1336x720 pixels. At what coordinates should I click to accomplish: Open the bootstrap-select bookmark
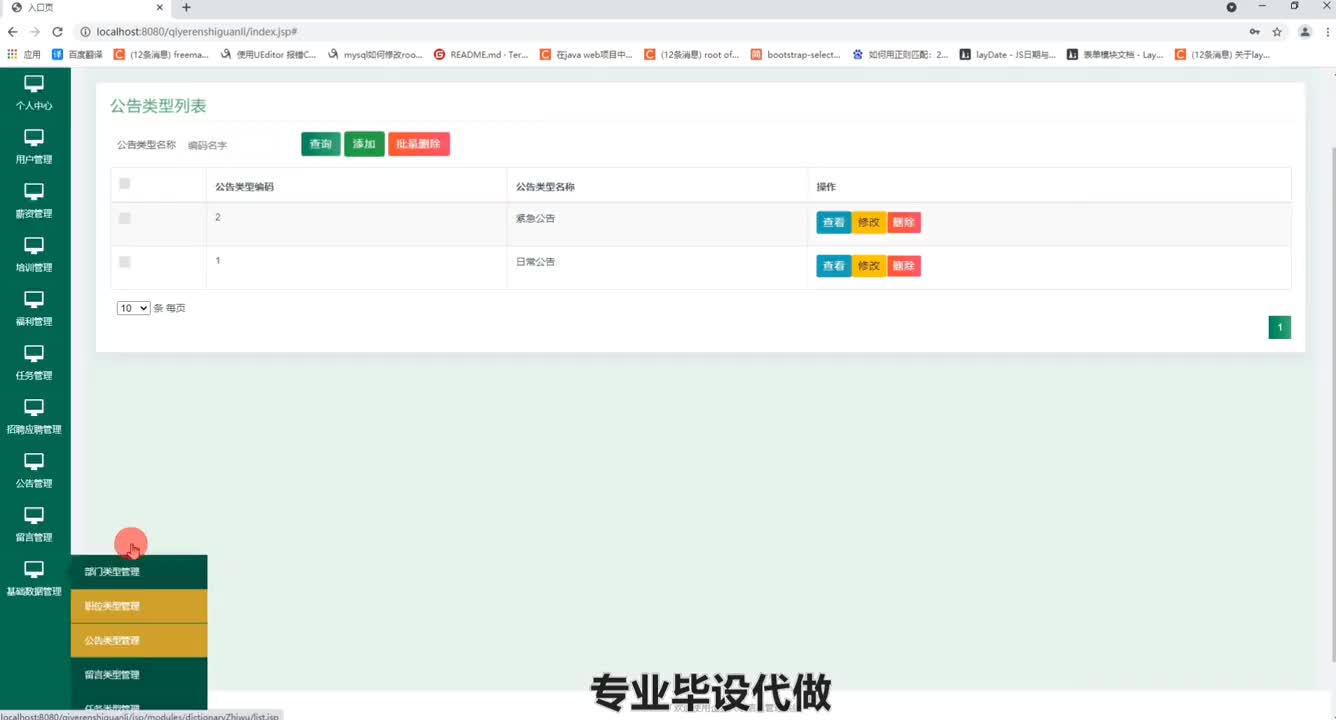coord(796,55)
